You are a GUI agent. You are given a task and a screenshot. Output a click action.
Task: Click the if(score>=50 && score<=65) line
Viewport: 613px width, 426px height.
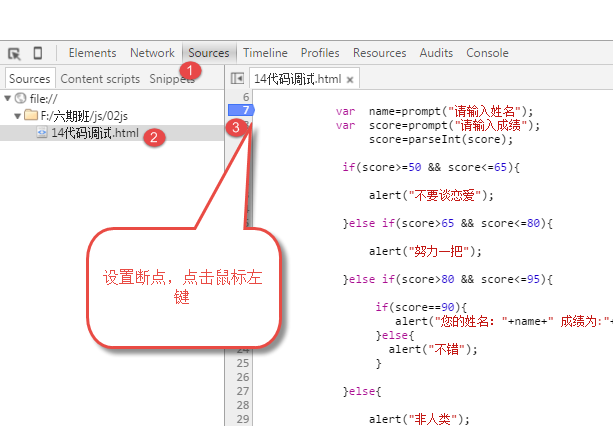431,167
